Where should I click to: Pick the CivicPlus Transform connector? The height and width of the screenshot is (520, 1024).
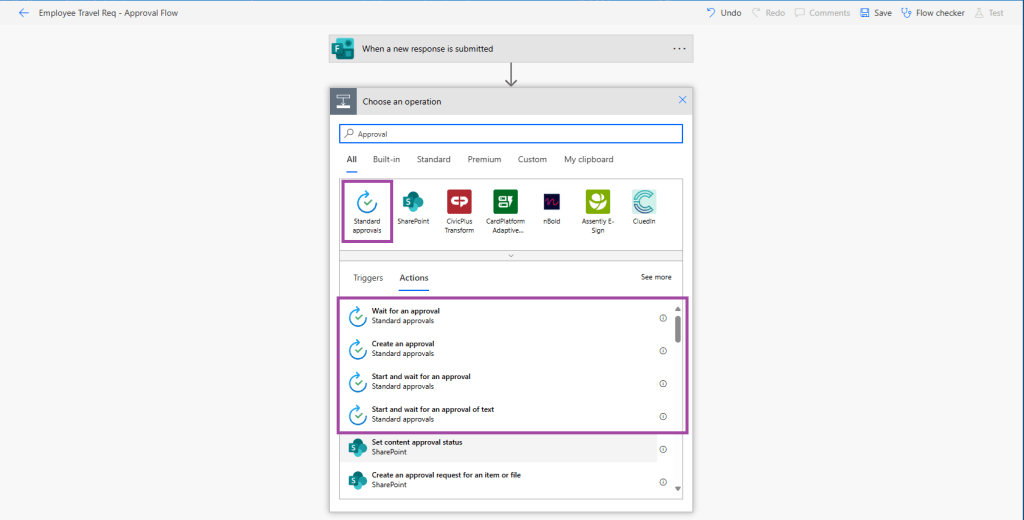[x=459, y=203]
